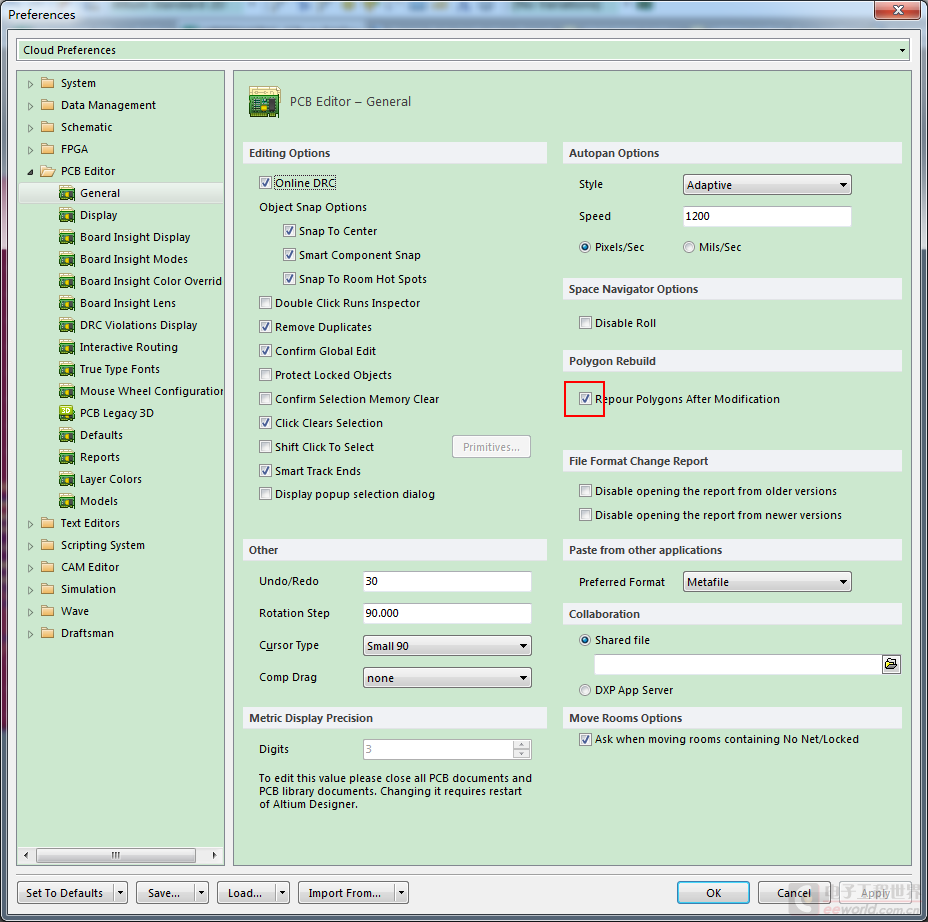Screen dimensions: 928x922
Task: Enable Protect Locked Objects
Action: pyautogui.click(x=266, y=375)
